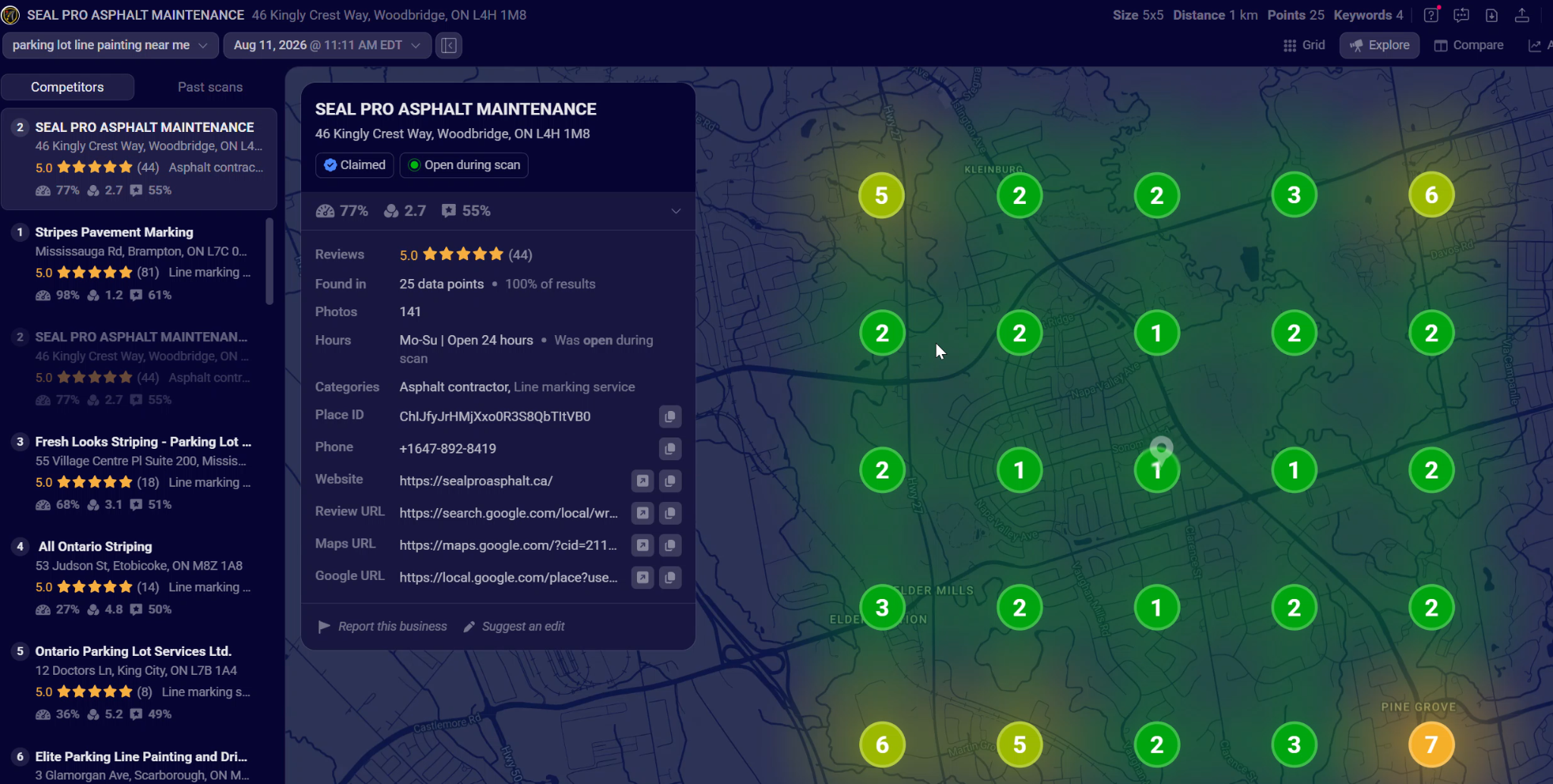The height and width of the screenshot is (784, 1553).
Task: Collapse the sidebar using panel toggle icon
Action: click(x=449, y=45)
